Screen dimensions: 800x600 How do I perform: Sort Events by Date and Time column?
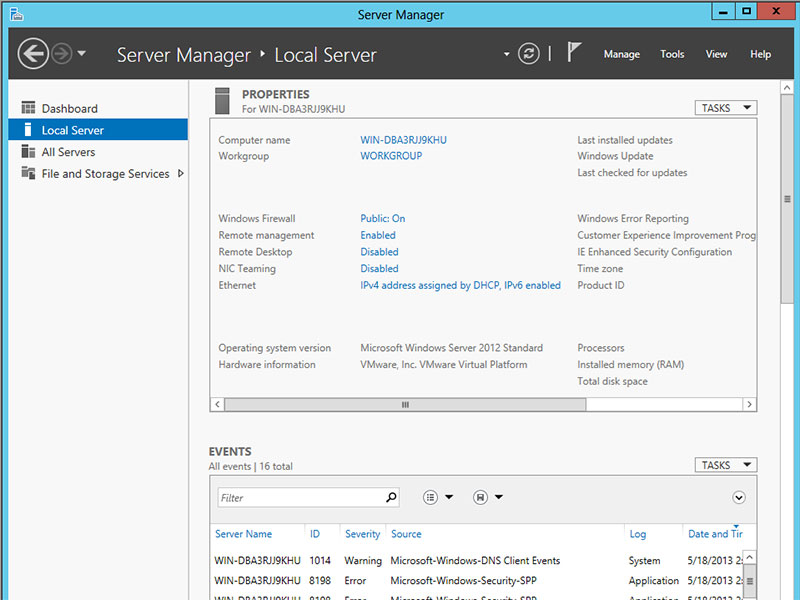[715, 534]
